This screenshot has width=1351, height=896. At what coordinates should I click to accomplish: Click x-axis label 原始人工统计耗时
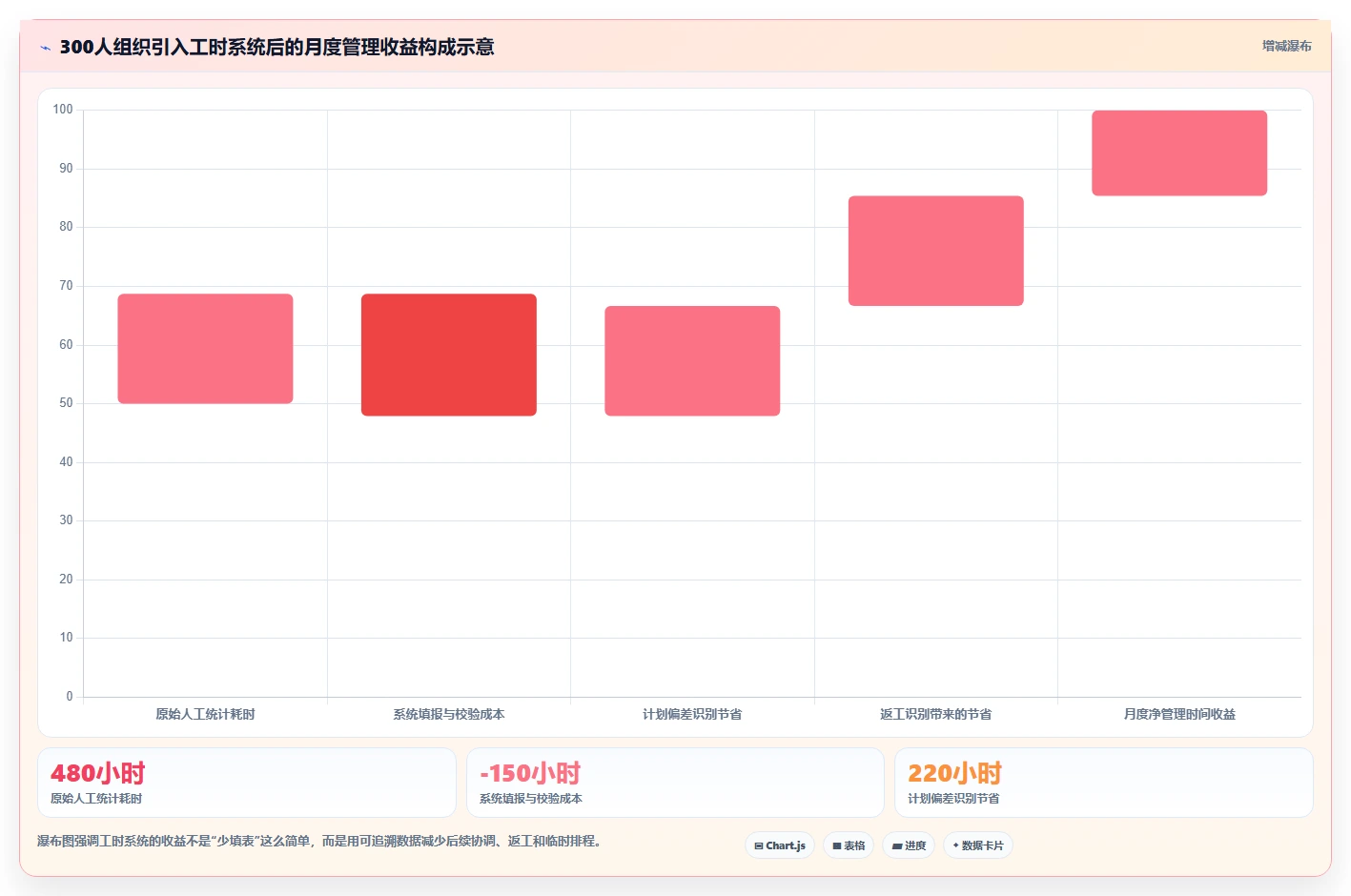205,714
